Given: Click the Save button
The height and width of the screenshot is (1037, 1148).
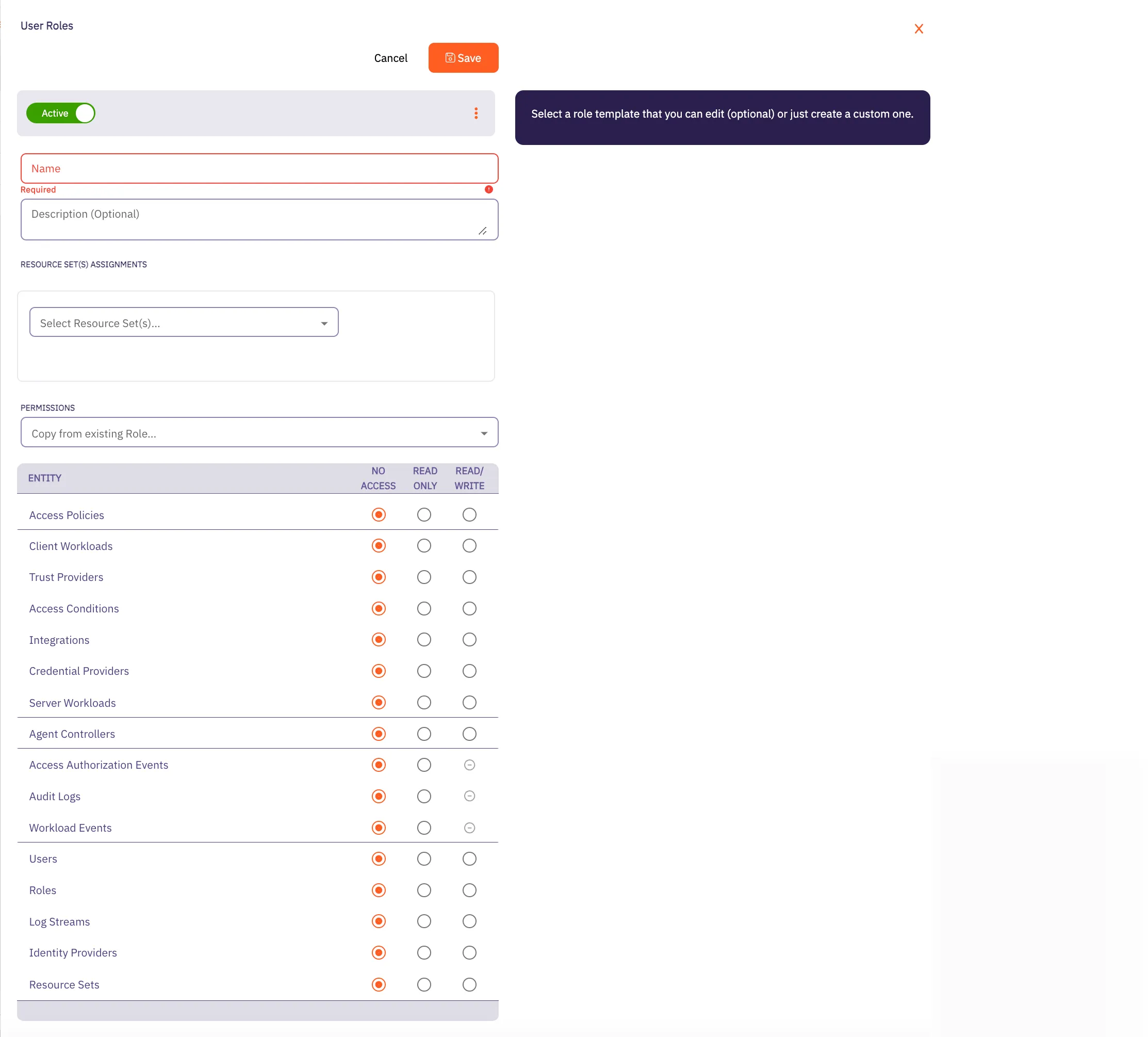Looking at the screenshot, I should (x=463, y=58).
